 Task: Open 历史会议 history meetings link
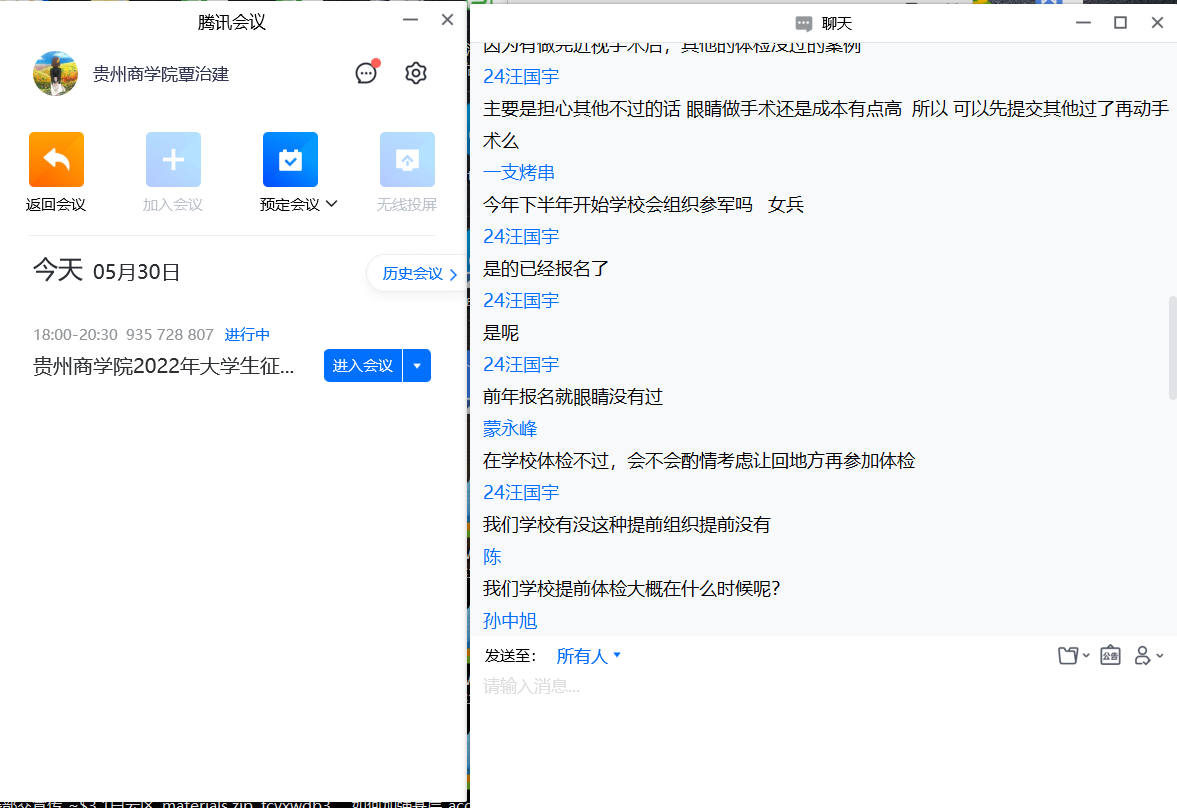[418, 273]
